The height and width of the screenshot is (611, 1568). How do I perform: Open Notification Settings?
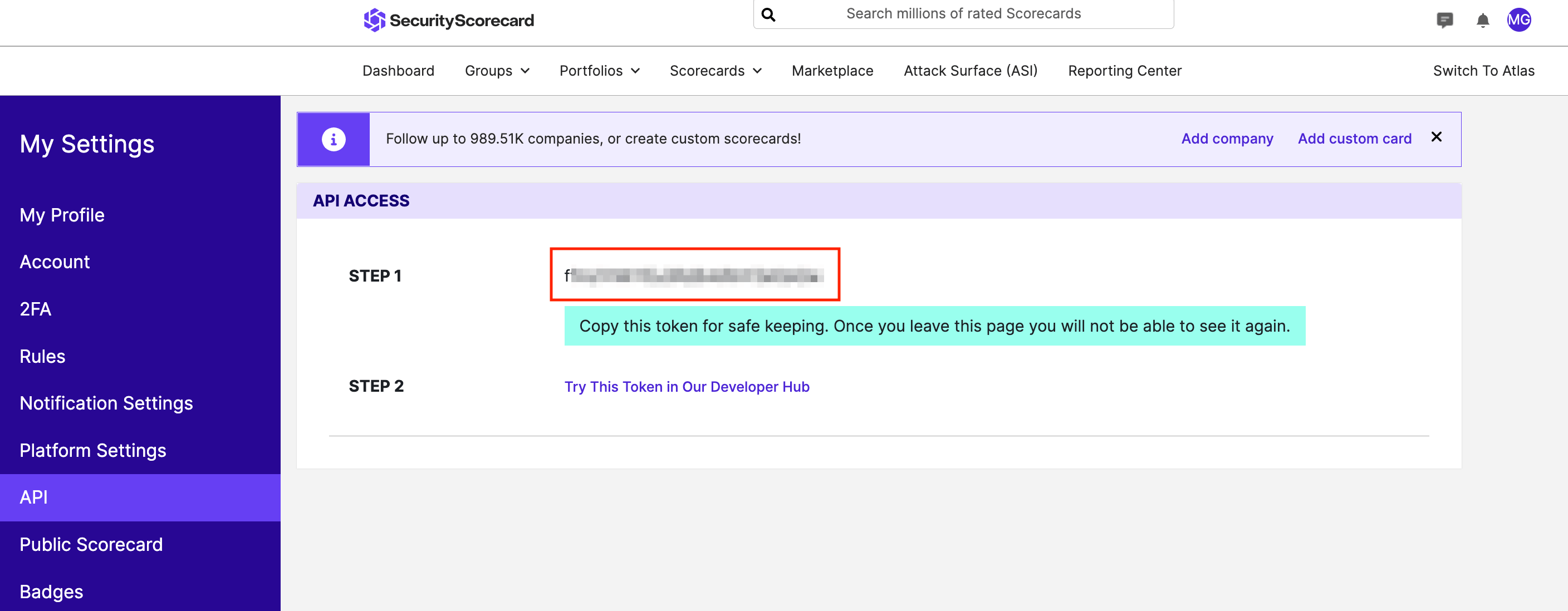(106, 403)
